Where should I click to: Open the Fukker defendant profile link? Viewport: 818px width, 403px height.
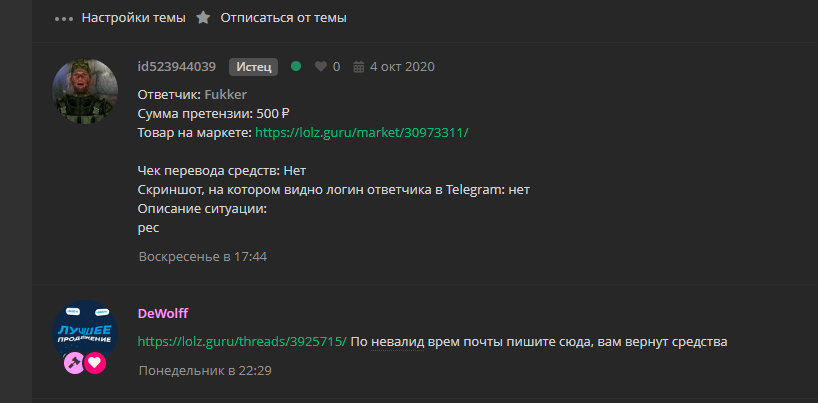coord(225,95)
